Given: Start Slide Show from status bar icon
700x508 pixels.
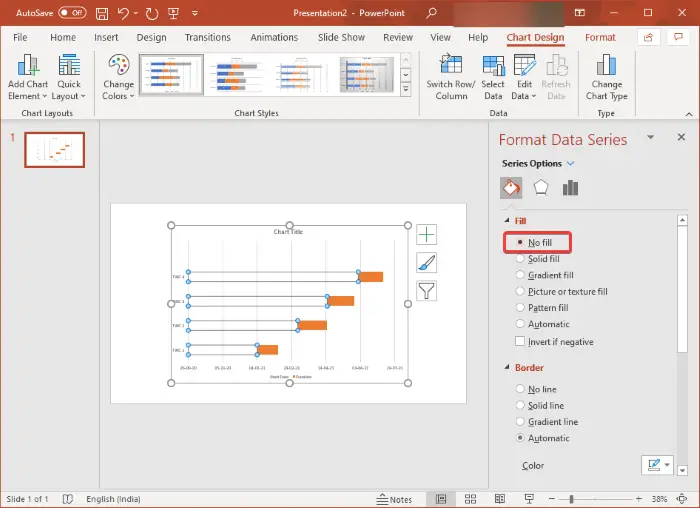Looking at the screenshot, I should tap(529, 499).
